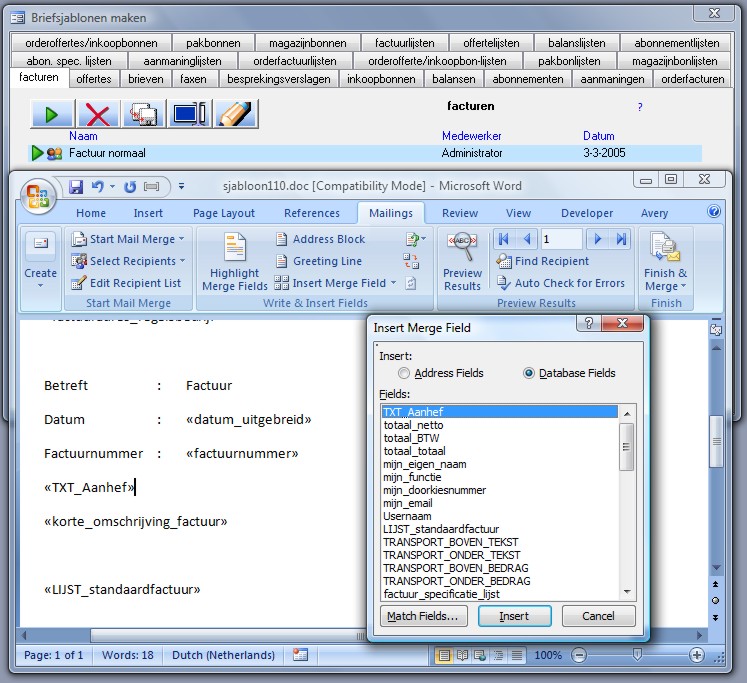Click the Highlight Merge Fields icon
The image size is (747, 683).
(235, 261)
